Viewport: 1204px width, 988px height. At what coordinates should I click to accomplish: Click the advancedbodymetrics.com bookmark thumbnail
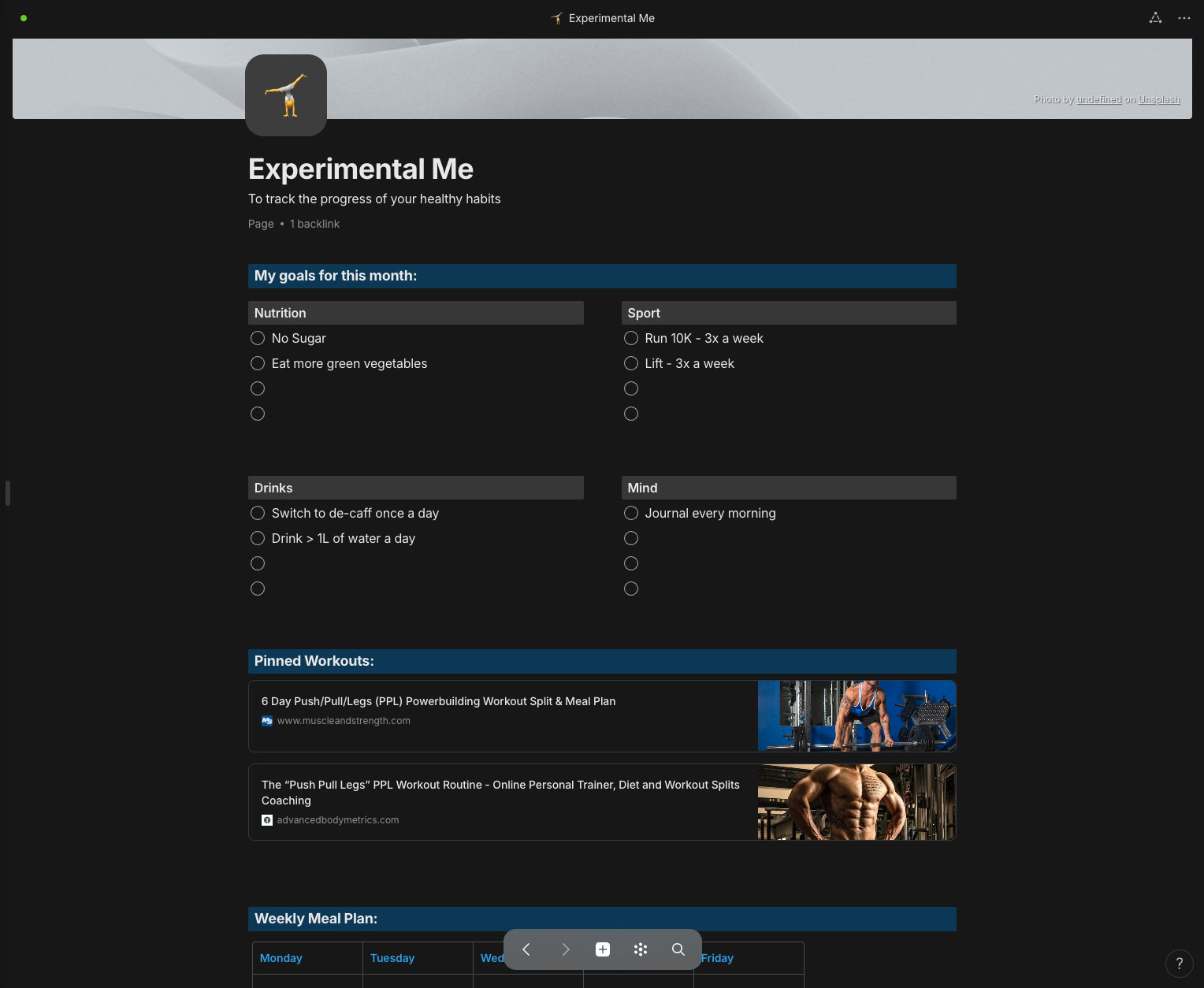pos(857,802)
